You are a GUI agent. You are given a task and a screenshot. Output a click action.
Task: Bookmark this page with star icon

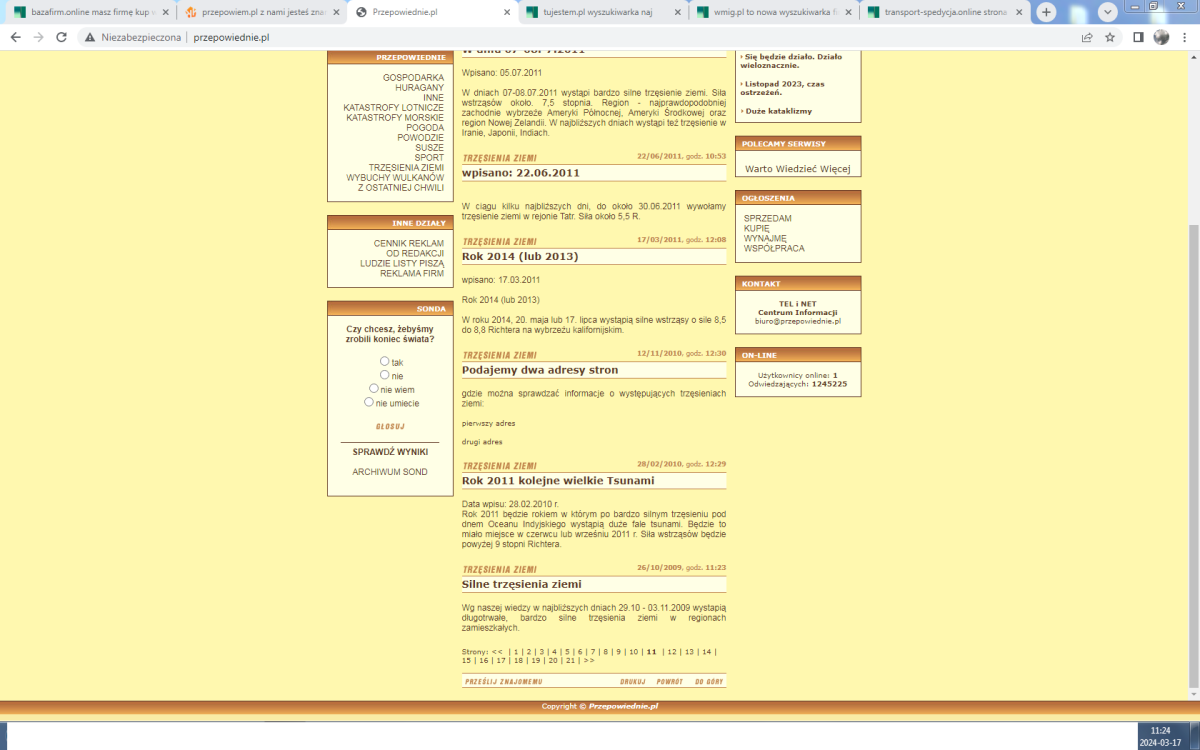click(1112, 37)
